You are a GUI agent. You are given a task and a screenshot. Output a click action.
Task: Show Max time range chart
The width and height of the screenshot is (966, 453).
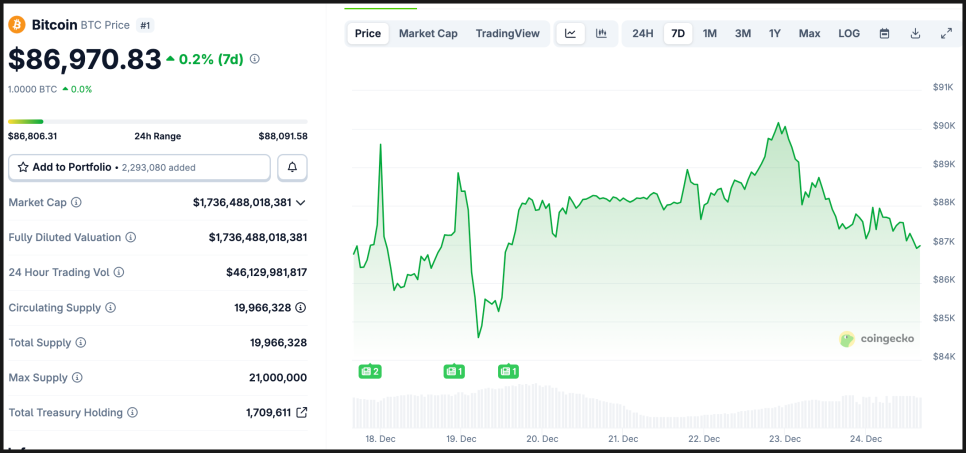click(x=809, y=33)
